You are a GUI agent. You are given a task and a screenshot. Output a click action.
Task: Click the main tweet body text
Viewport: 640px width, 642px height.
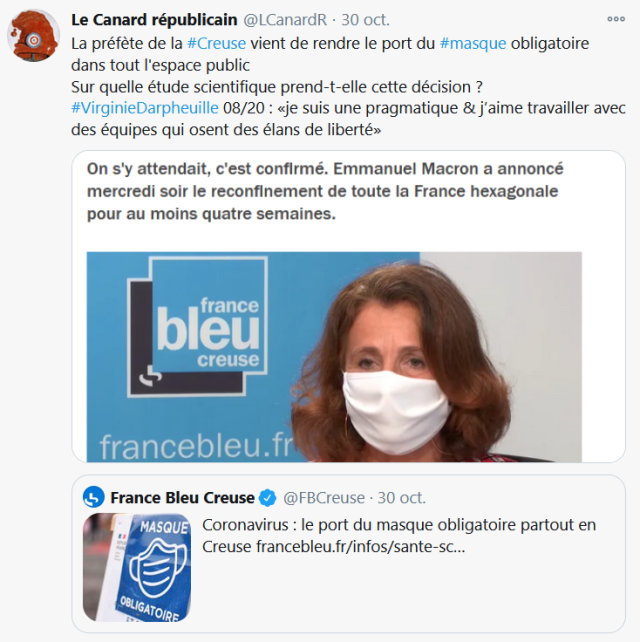(x=348, y=86)
